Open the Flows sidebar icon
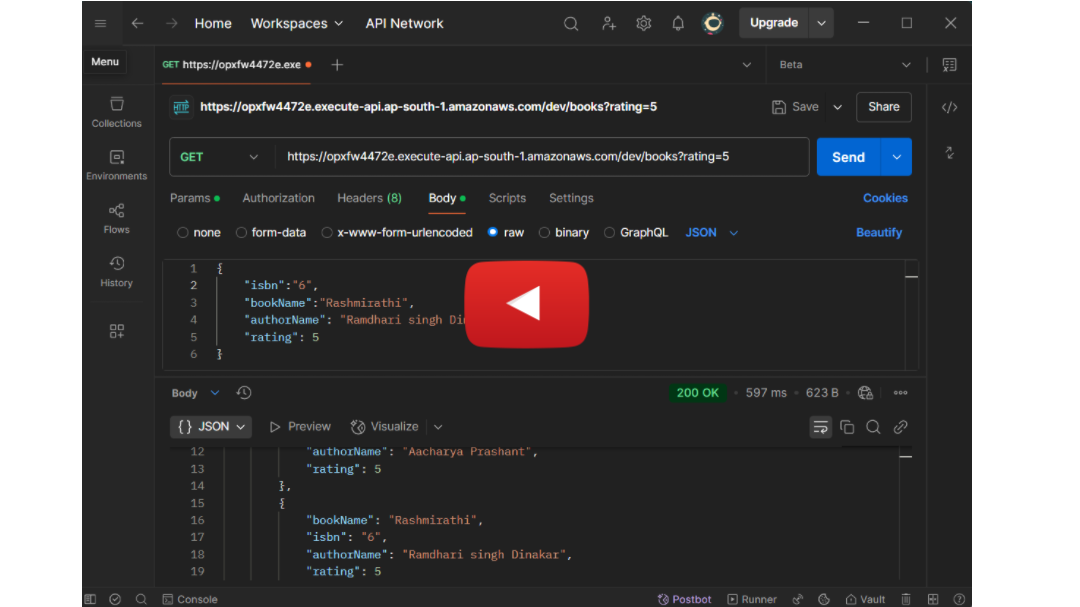This screenshot has width=1080, height=607. (x=116, y=218)
